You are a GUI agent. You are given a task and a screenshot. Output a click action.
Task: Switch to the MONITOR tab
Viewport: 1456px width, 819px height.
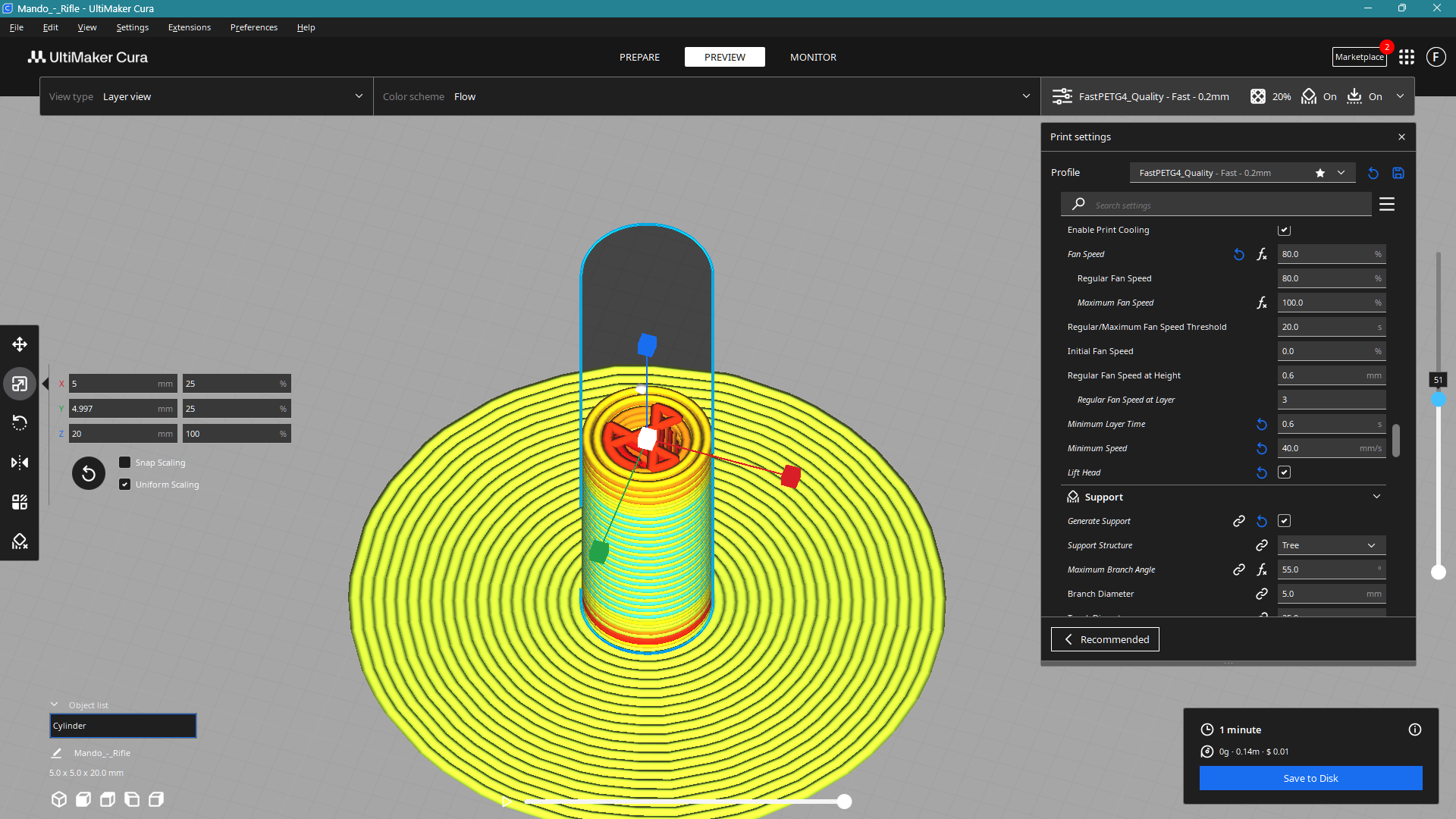(x=812, y=57)
